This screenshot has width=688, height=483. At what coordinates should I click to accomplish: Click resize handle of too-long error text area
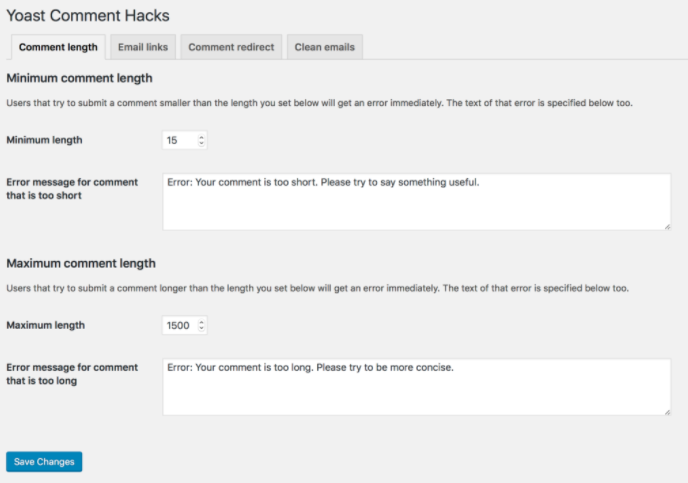point(667,411)
